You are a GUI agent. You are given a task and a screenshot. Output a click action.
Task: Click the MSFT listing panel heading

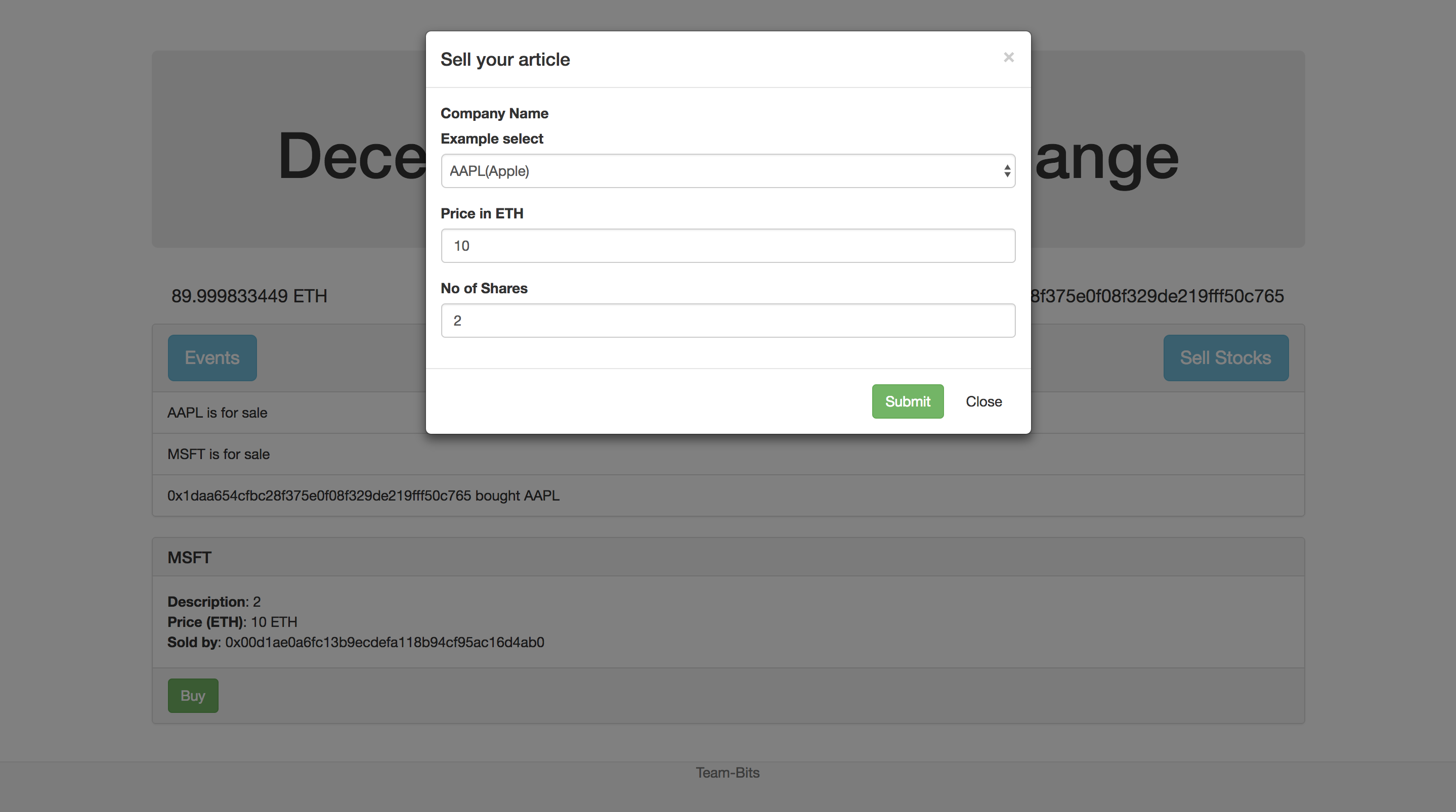pos(189,557)
